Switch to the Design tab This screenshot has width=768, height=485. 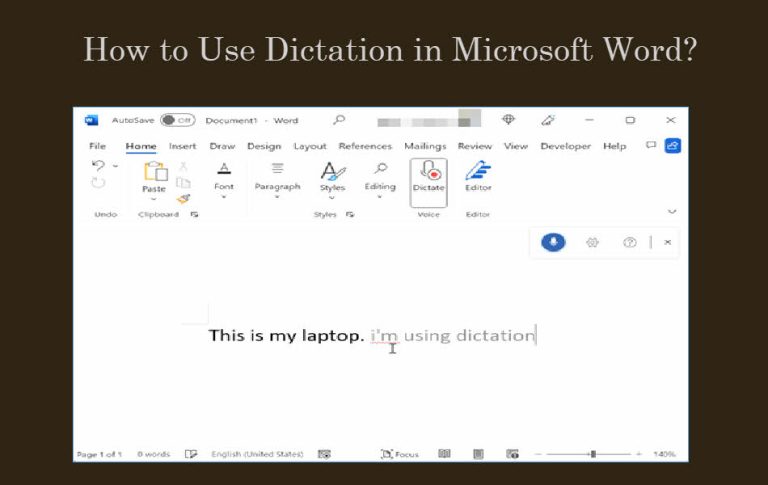coord(264,146)
